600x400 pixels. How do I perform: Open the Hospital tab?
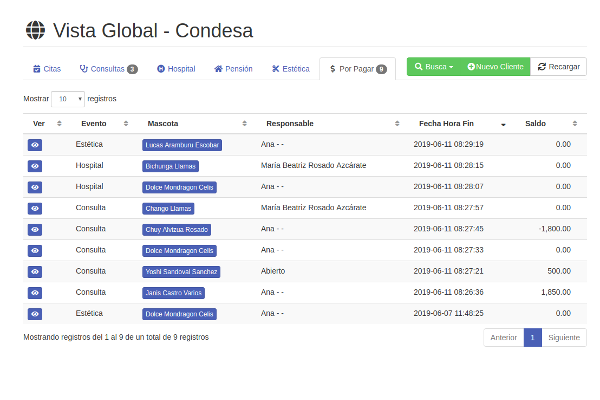click(x=175, y=69)
